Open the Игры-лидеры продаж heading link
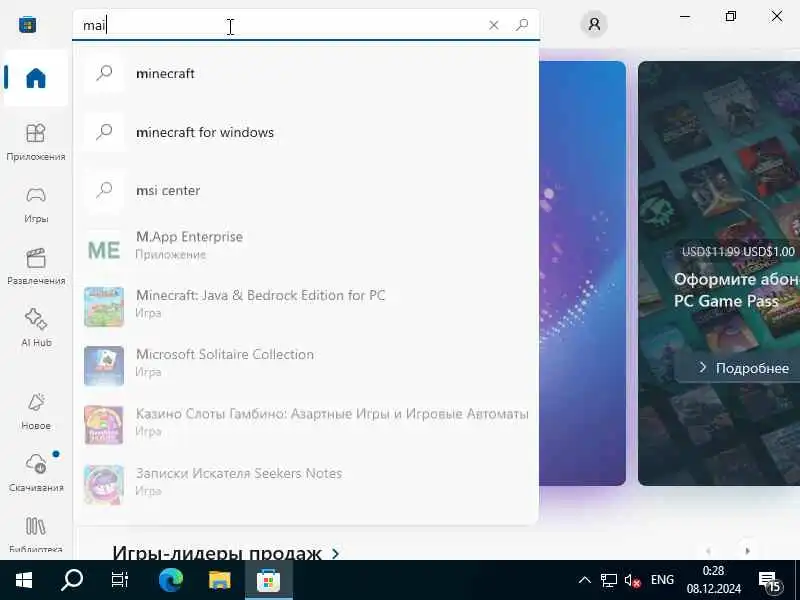 217,553
